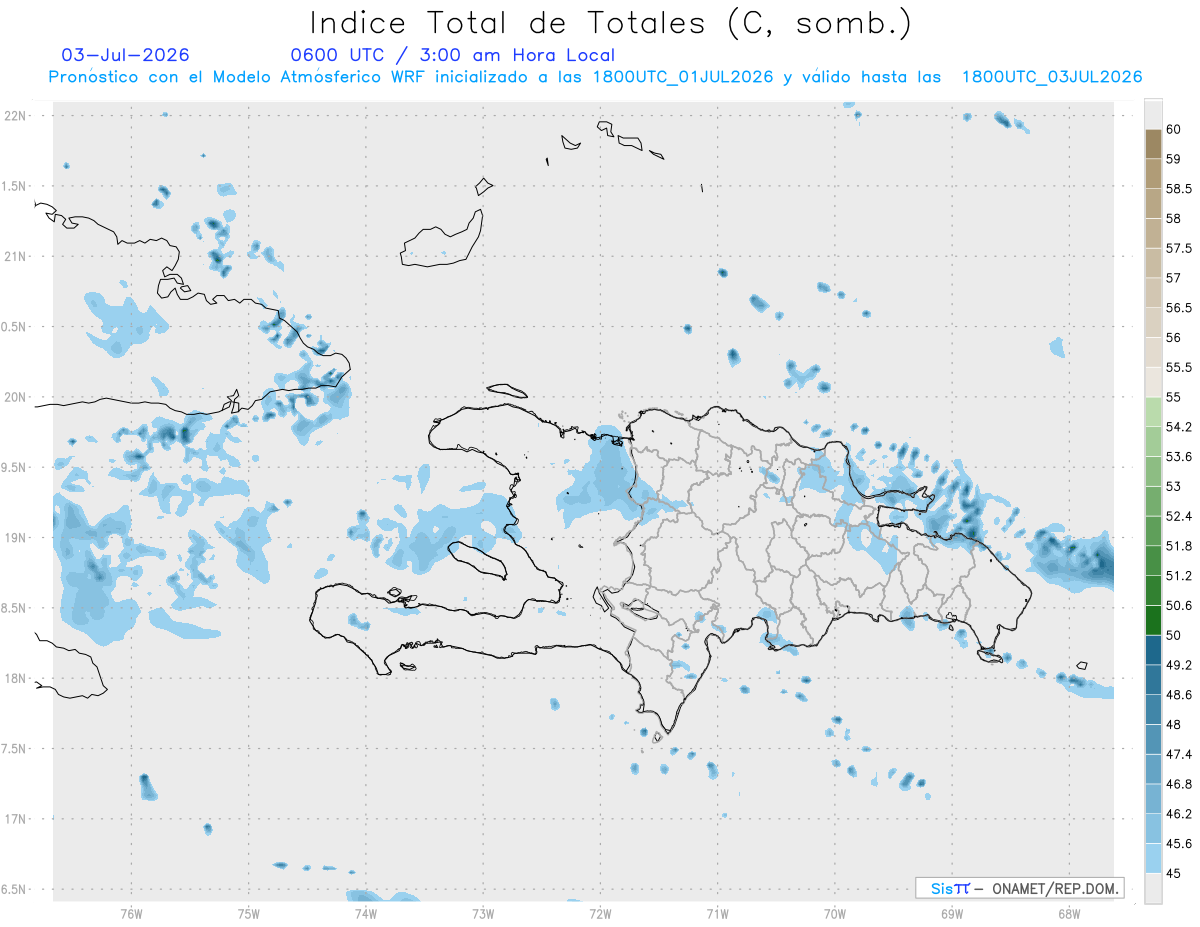Pick the dark green swatch between 50 and 50.6
Image resolution: width=1200 pixels, height=927 pixels.
[1153, 620]
